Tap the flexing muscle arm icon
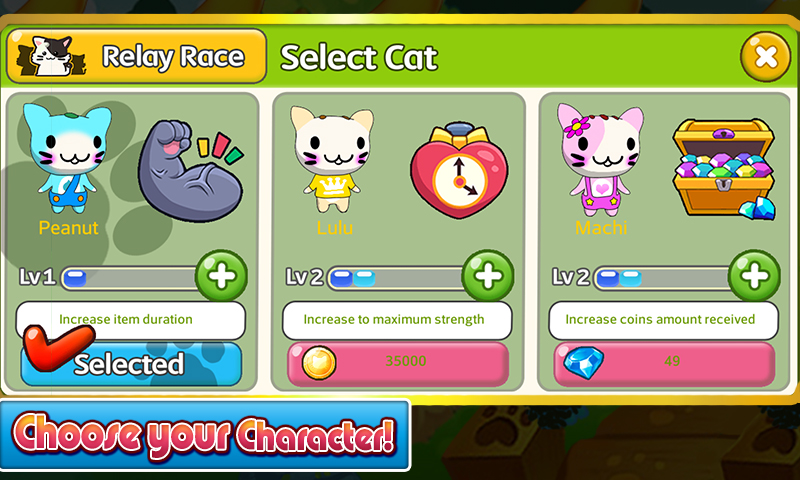The height and width of the screenshot is (480, 800). coord(191,170)
